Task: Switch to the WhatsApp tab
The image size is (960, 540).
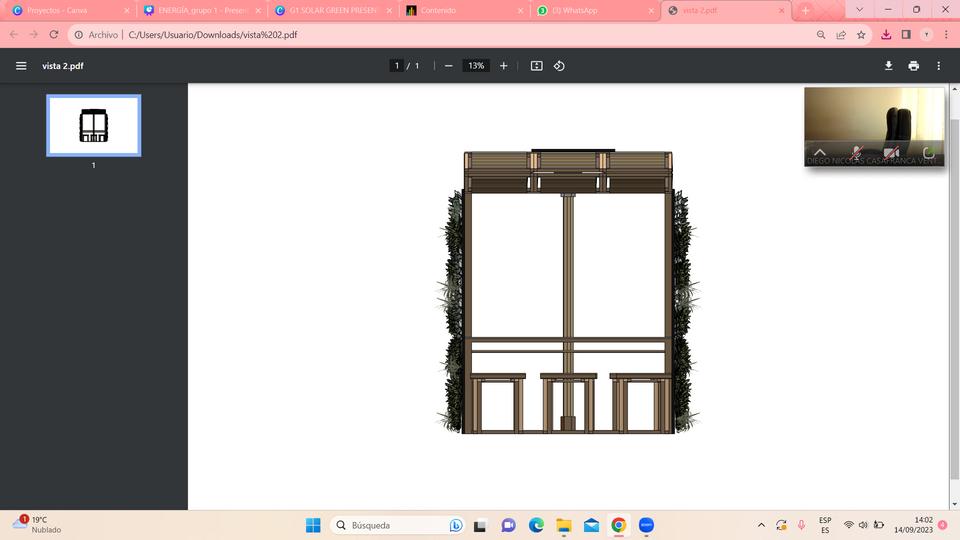Action: coord(594,10)
